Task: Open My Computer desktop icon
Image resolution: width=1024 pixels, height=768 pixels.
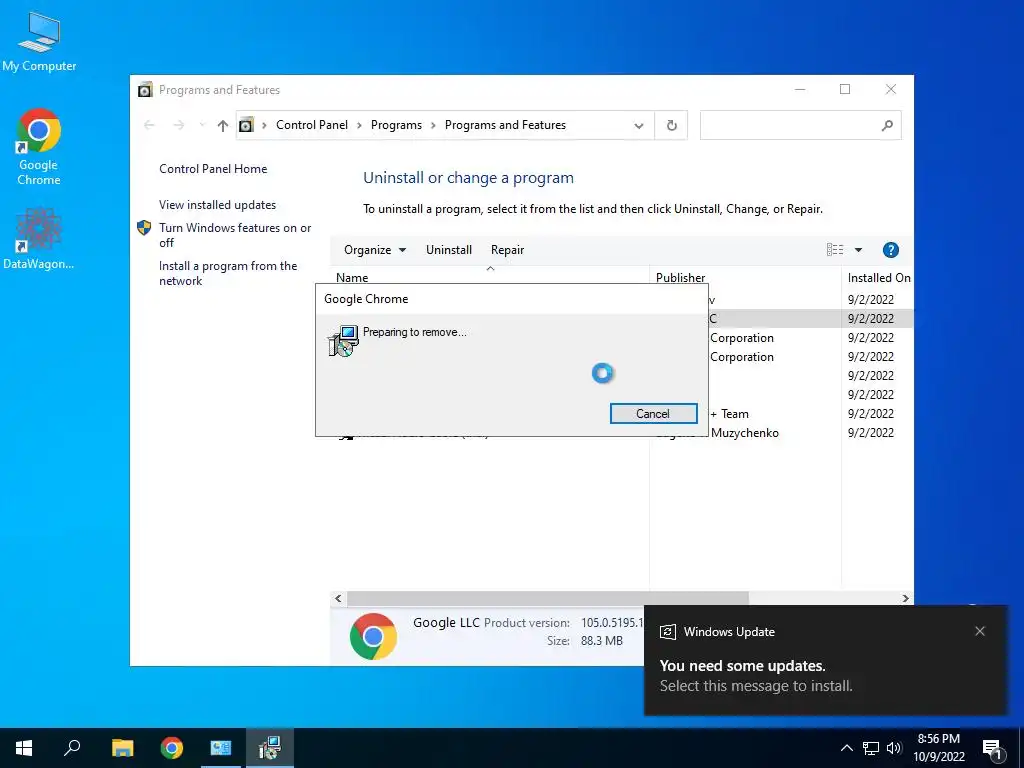Action: (39, 42)
